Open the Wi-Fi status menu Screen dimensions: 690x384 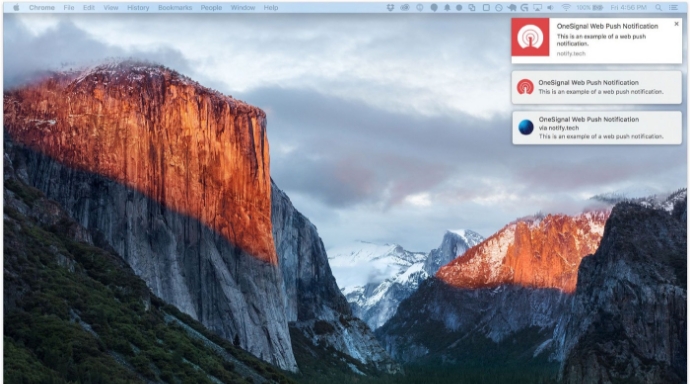point(566,7)
